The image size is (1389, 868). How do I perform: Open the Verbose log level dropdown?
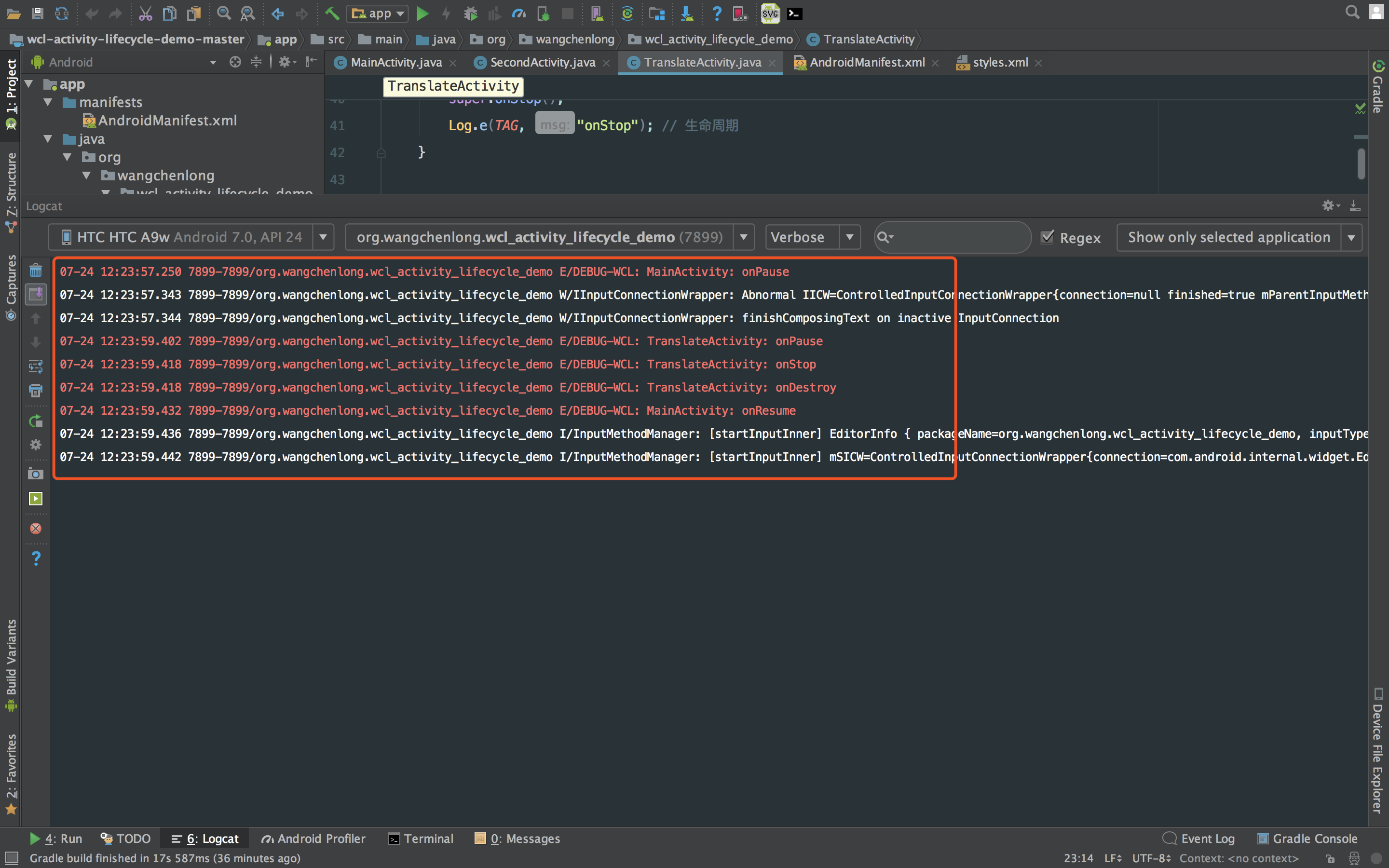[812, 237]
